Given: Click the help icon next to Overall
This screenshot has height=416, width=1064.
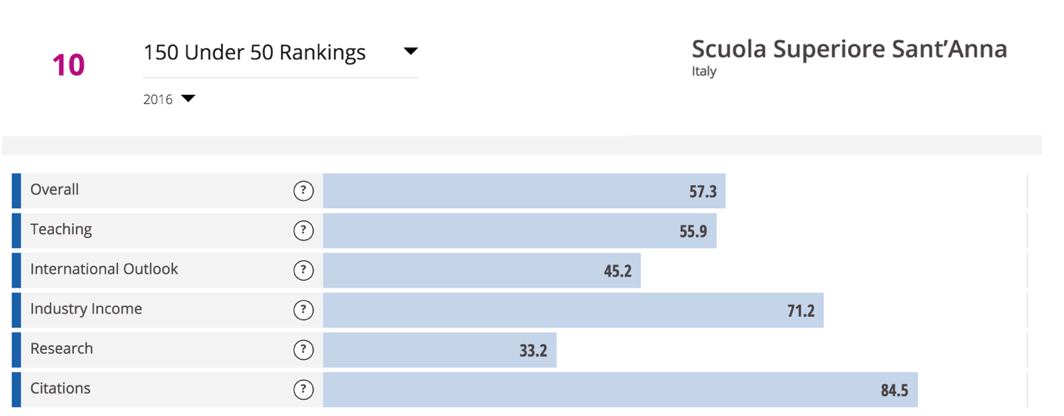Looking at the screenshot, I should [303, 191].
